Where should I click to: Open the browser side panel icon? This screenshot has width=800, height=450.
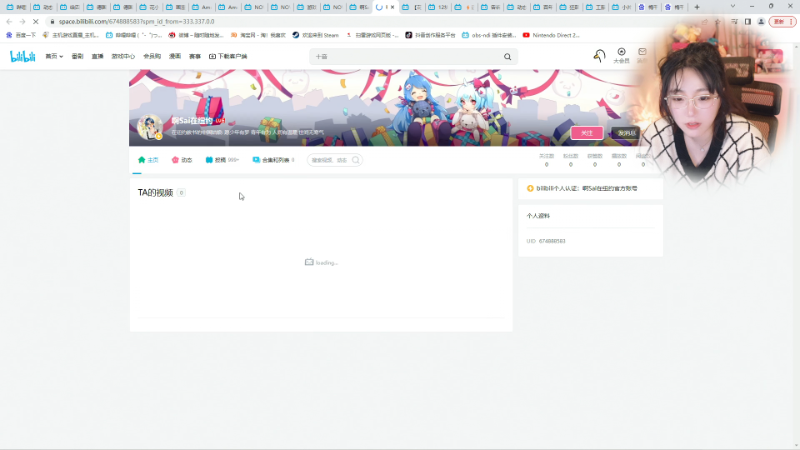point(747,22)
